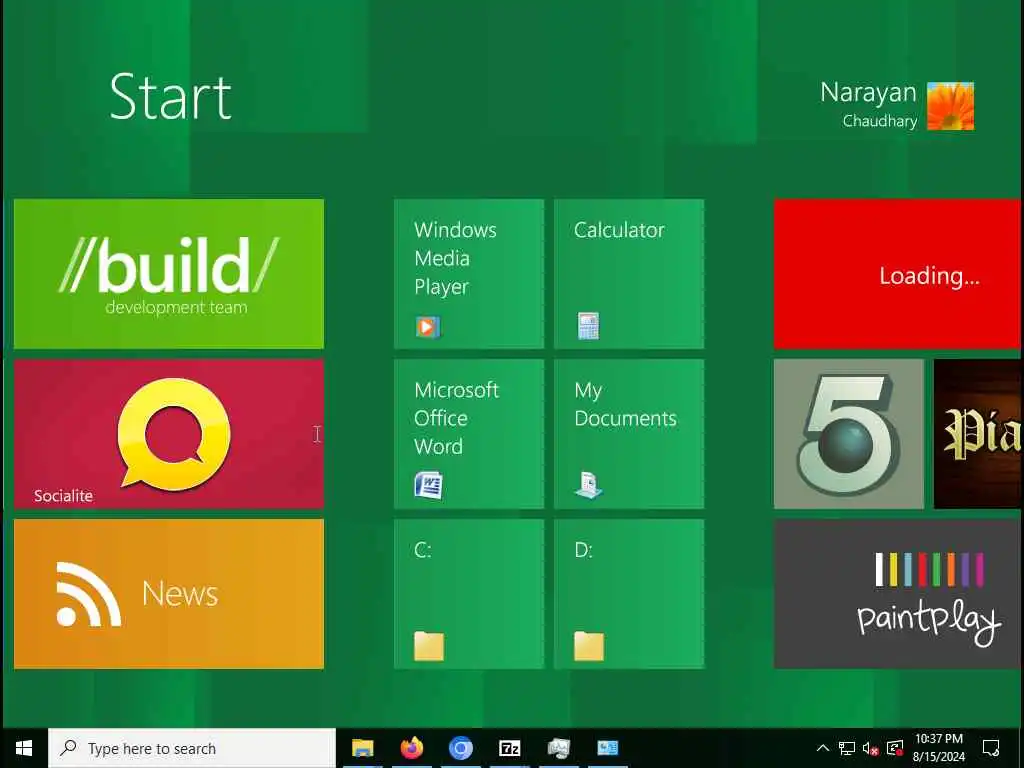The width and height of the screenshot is (1024, 768).
Task: Open the blue window taskbar app
Action: point(607,748)
